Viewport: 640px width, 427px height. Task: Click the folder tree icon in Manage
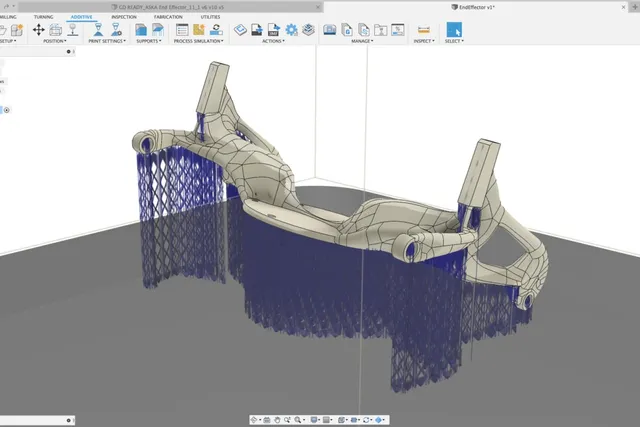tap(380, 30)
